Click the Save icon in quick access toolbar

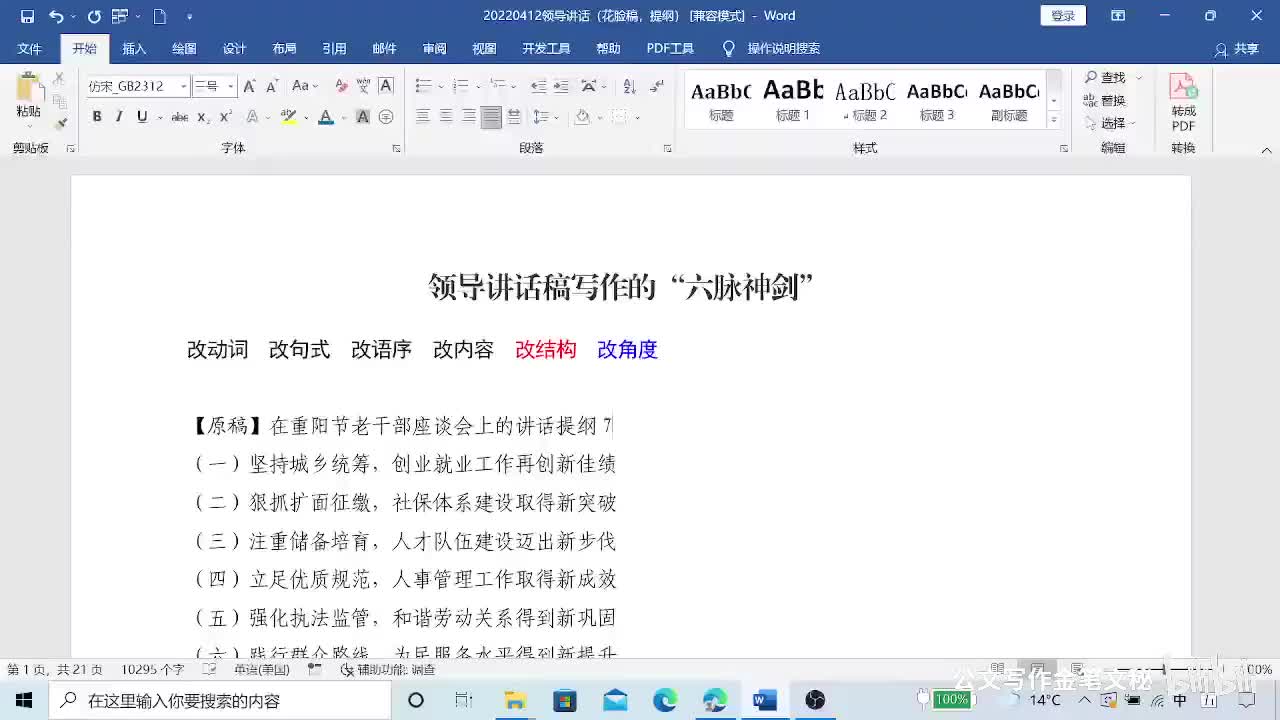(27, 16)
